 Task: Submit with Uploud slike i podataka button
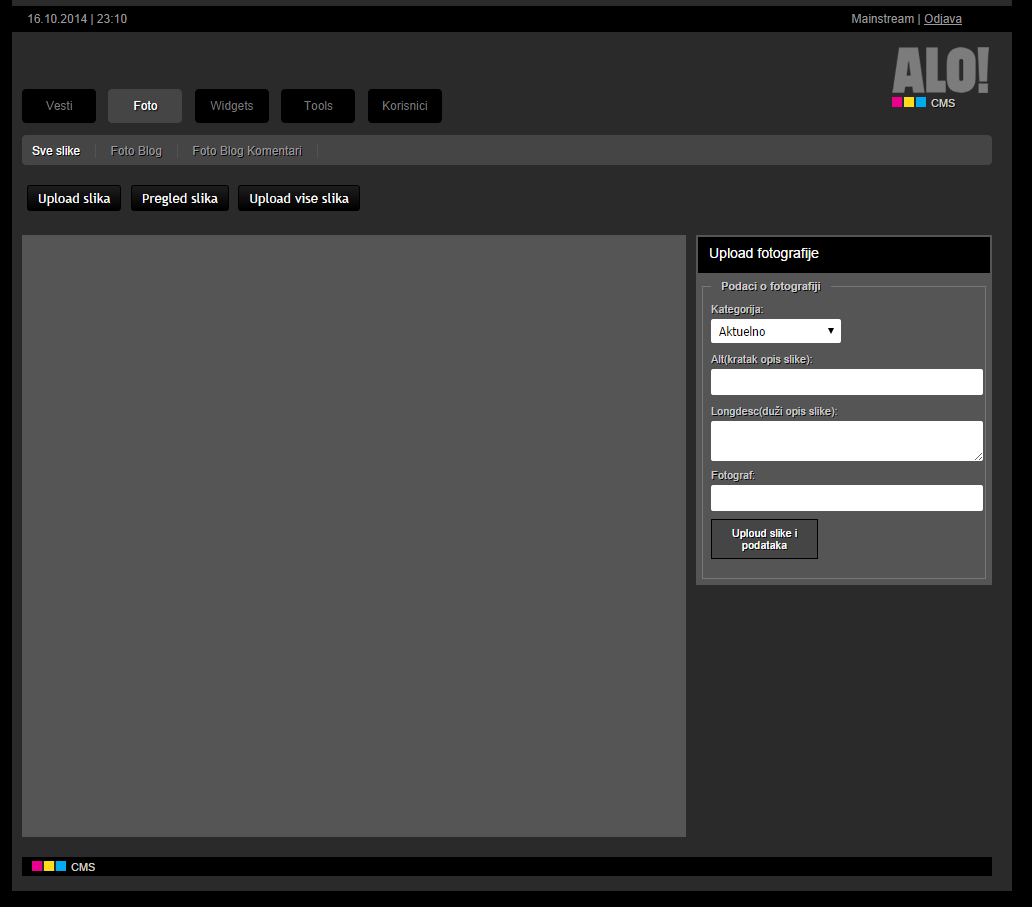tap(764, 539)
